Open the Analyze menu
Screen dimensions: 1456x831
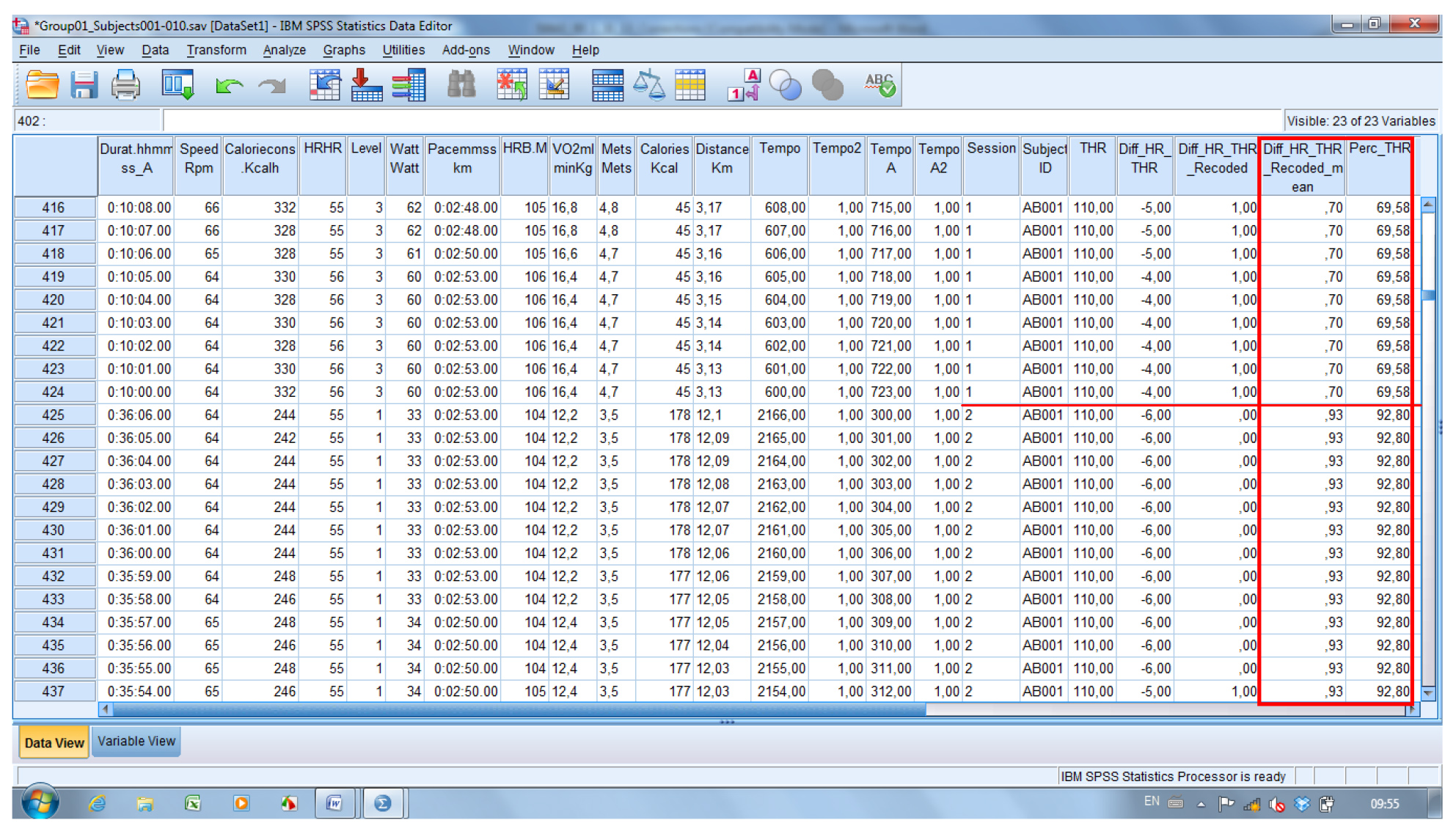[284, 50]
